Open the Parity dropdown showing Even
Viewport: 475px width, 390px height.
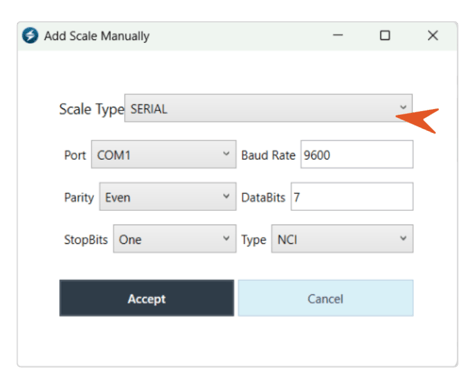pyautogui.click(x=168, y=197)
